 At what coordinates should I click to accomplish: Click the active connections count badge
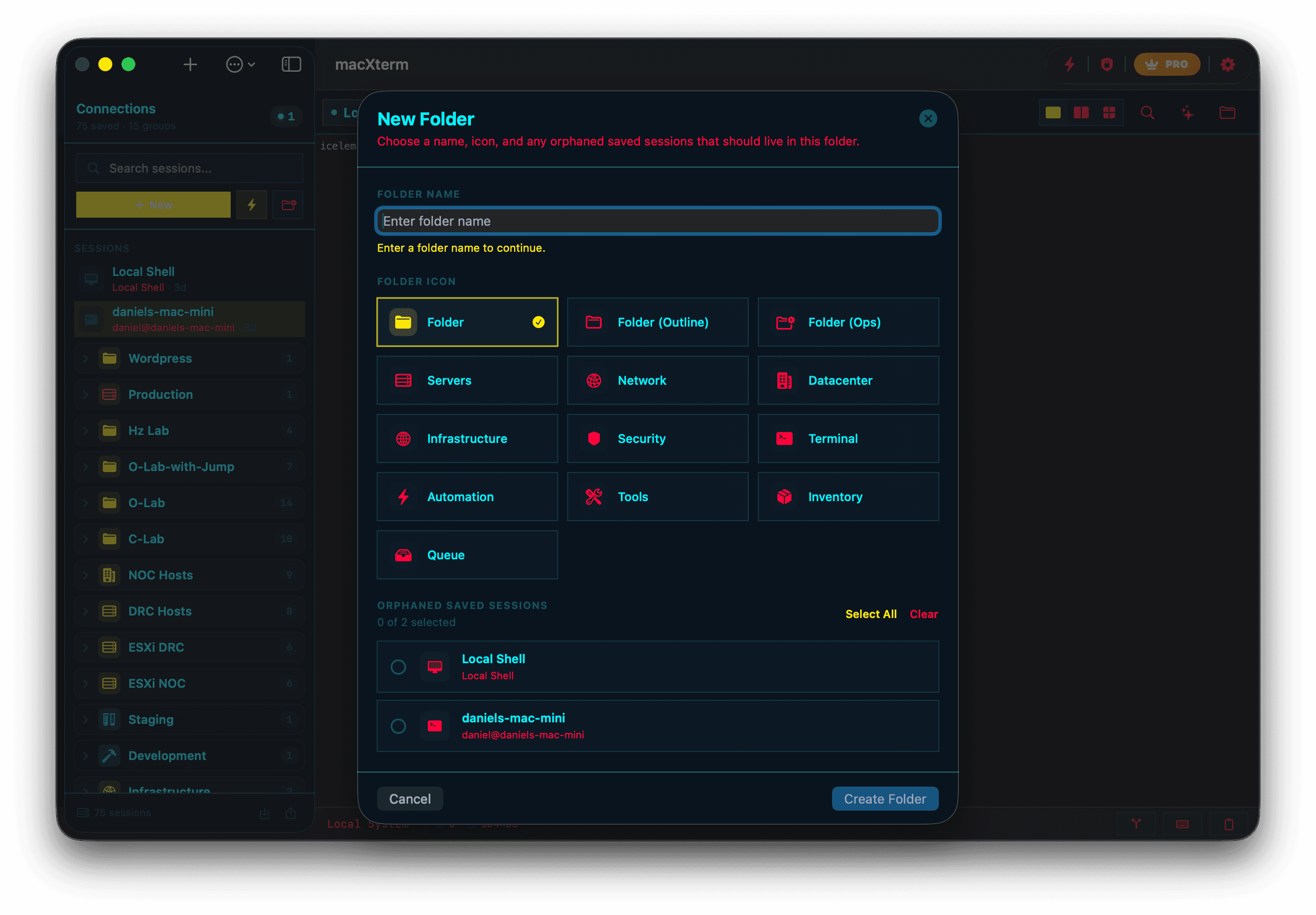click(x=286, y=116)
